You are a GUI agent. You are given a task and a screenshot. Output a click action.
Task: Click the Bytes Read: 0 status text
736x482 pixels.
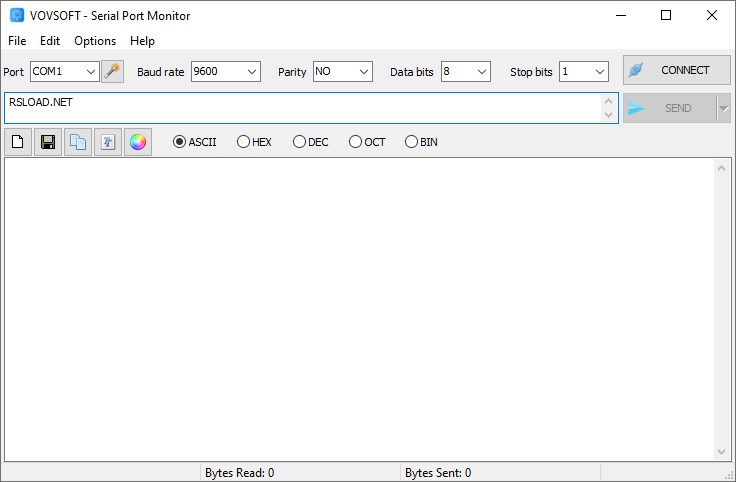(x=239, y=473)
